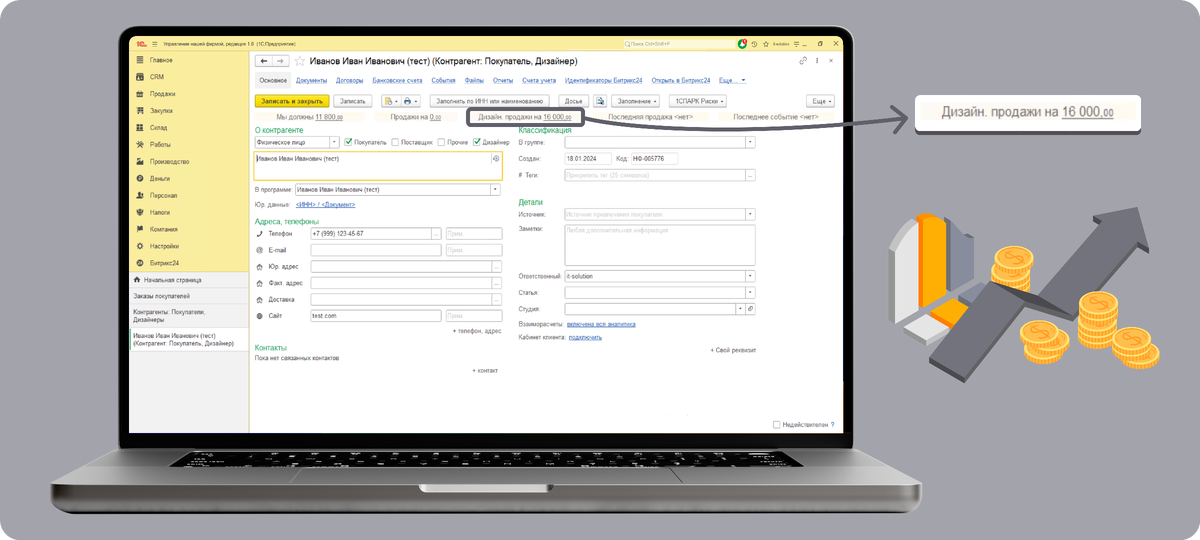Click the Заметки notes text area
This screenshot has height=540, width=1200.
659,244
